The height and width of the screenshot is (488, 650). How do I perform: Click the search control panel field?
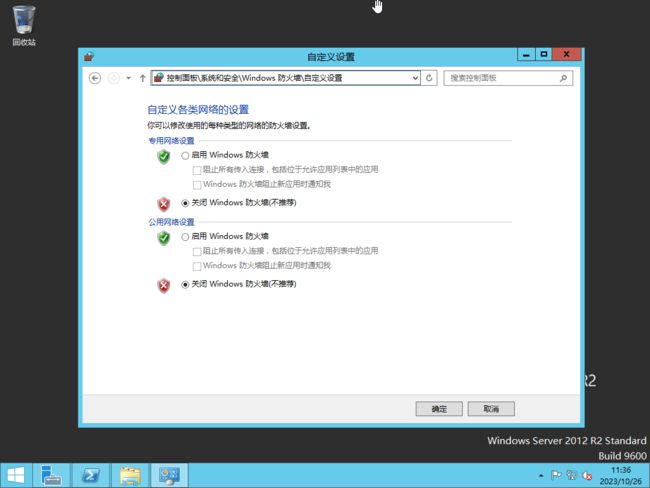(x=508, y=78)
